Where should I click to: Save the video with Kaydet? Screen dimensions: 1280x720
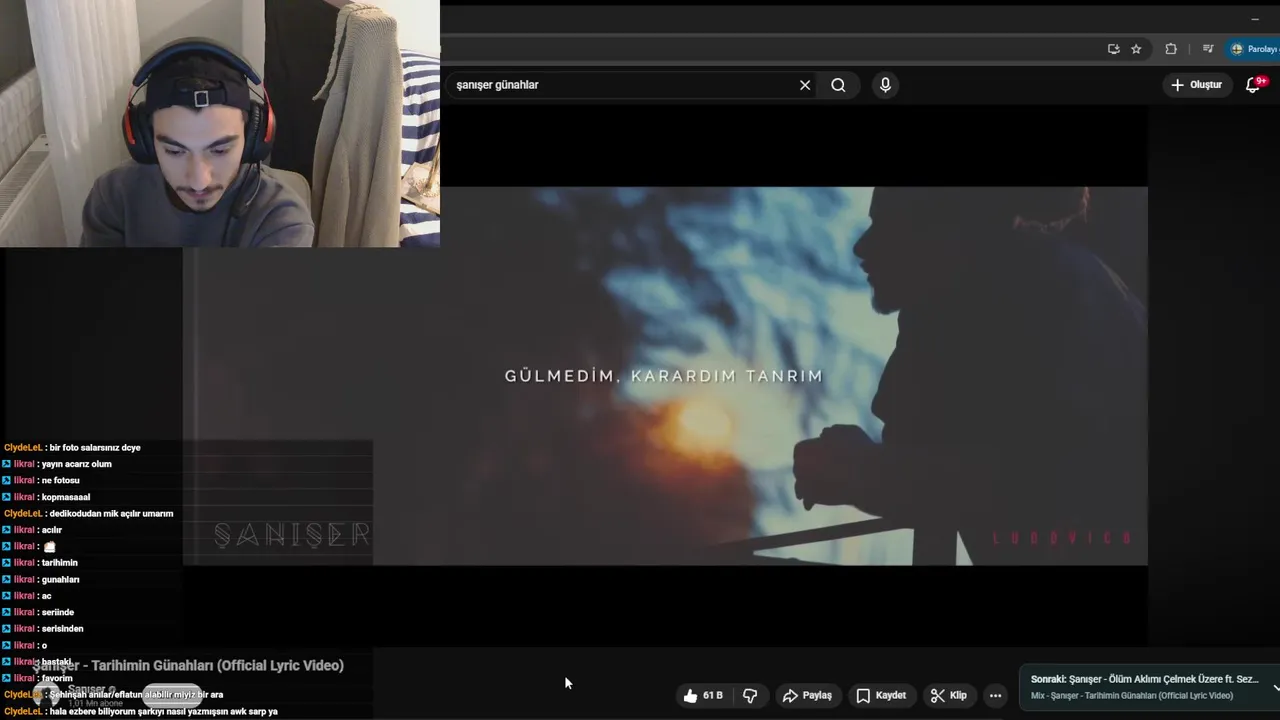pos(881,695)
